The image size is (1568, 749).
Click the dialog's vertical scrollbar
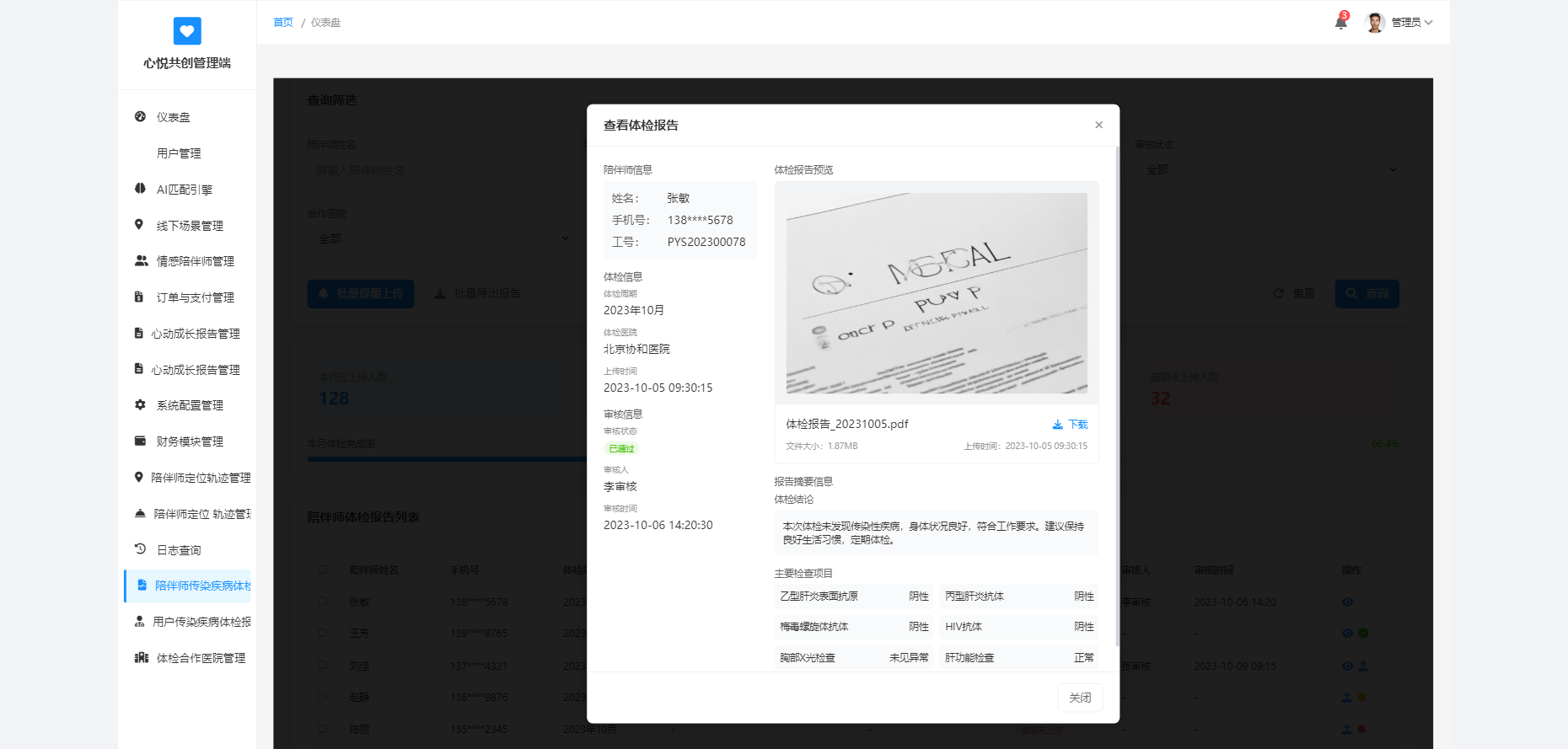coord(1117,396)
